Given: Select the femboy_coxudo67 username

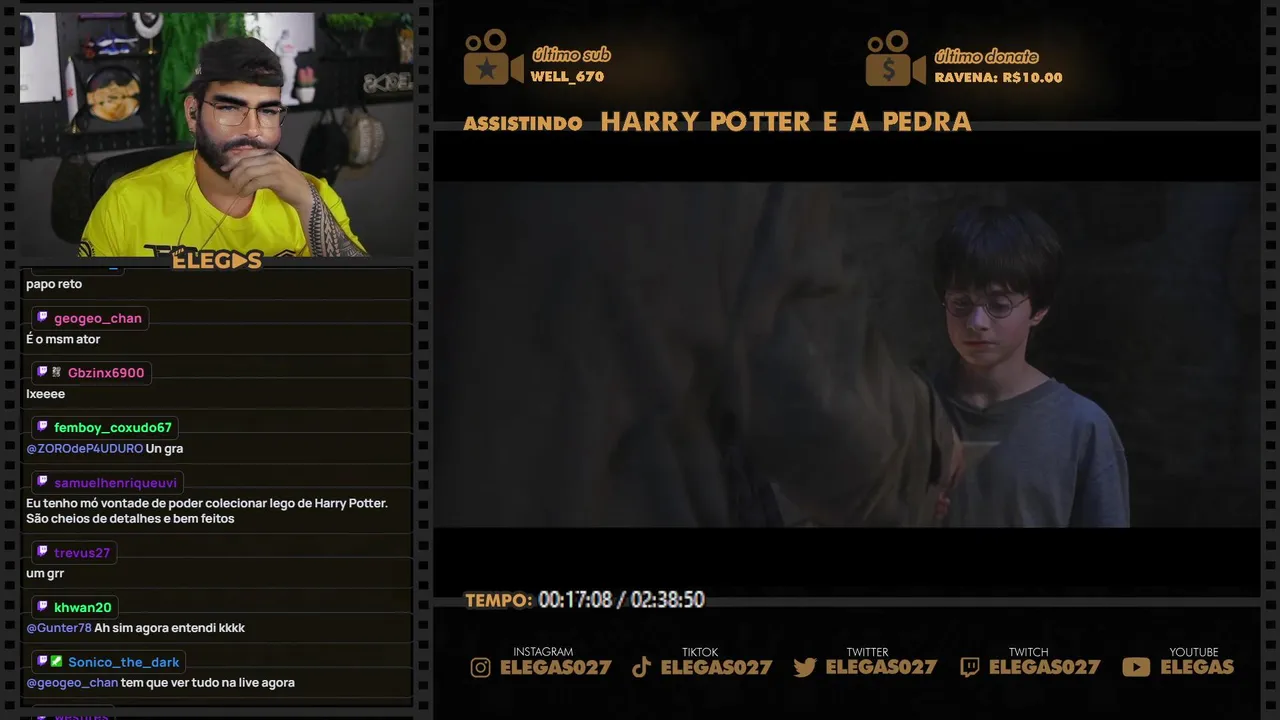Looking at the screenshot, I should click(x=113, y=427).
